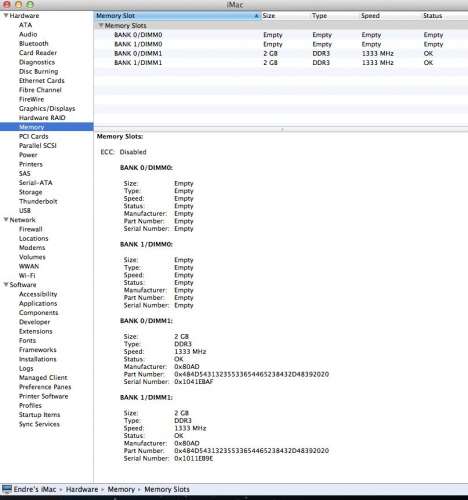Screen dimensions: 468x500
Task: Open Printer Software under Software
Action: [44, 396]
